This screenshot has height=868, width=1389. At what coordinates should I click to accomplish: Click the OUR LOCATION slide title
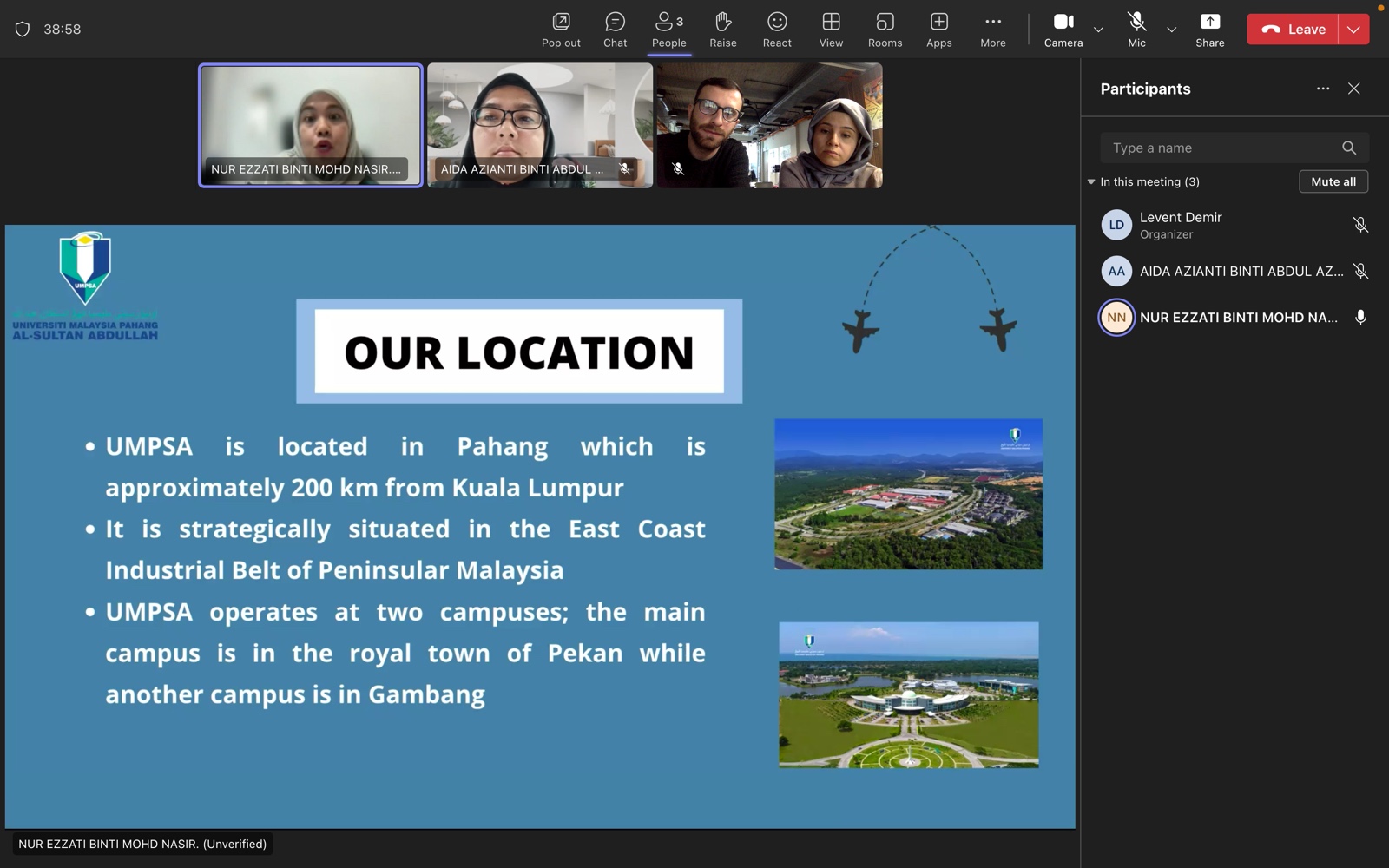(x=519, y=352)
